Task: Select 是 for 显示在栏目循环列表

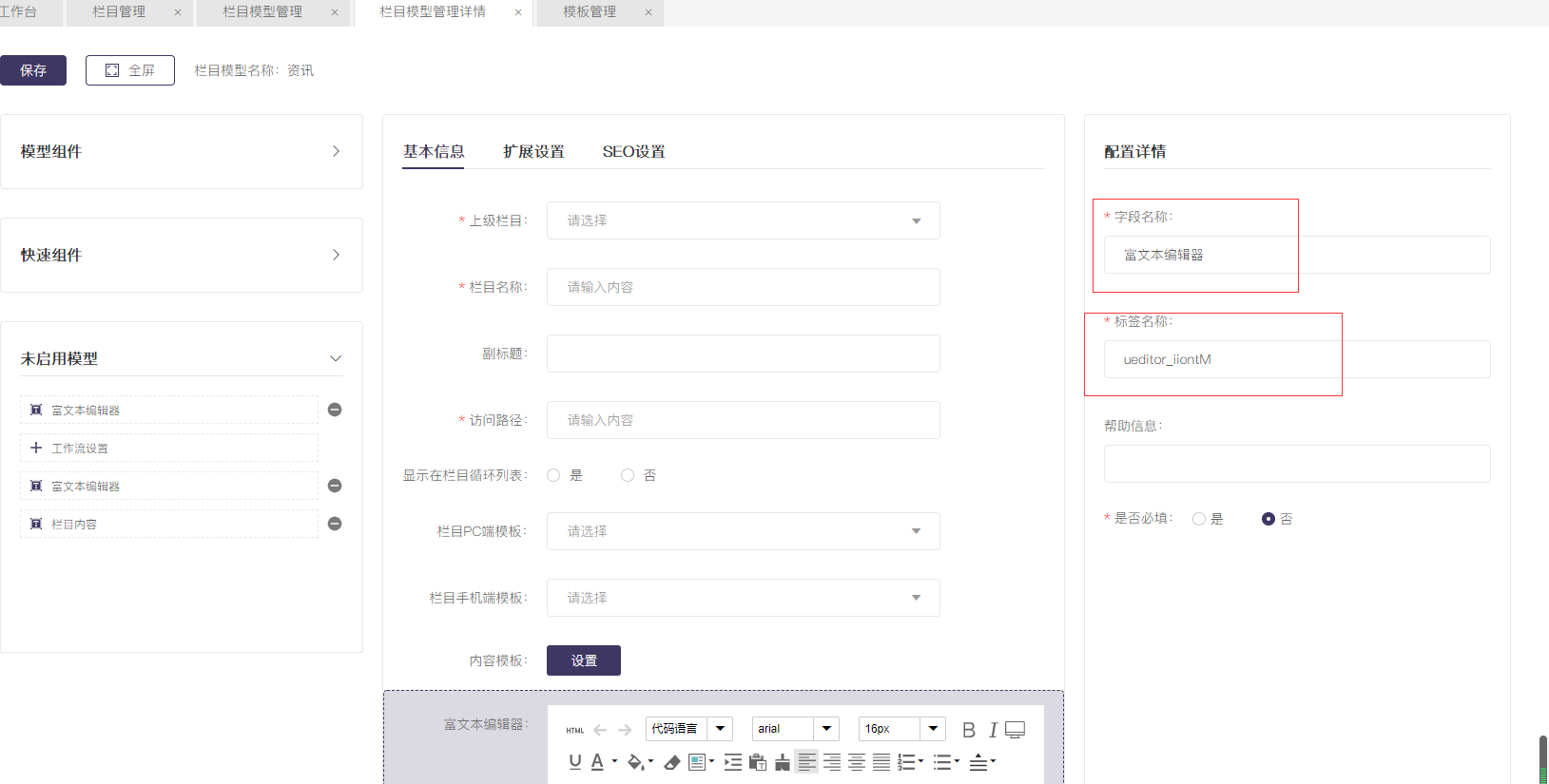Action: click(x=553, y=475)
